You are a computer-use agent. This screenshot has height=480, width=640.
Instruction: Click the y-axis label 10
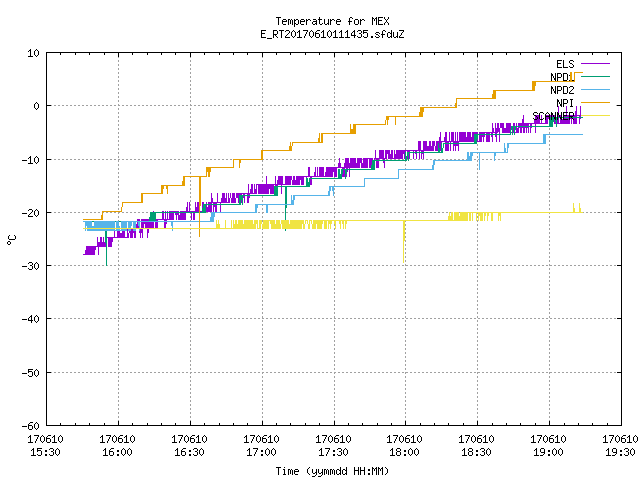tap(33, 53)
